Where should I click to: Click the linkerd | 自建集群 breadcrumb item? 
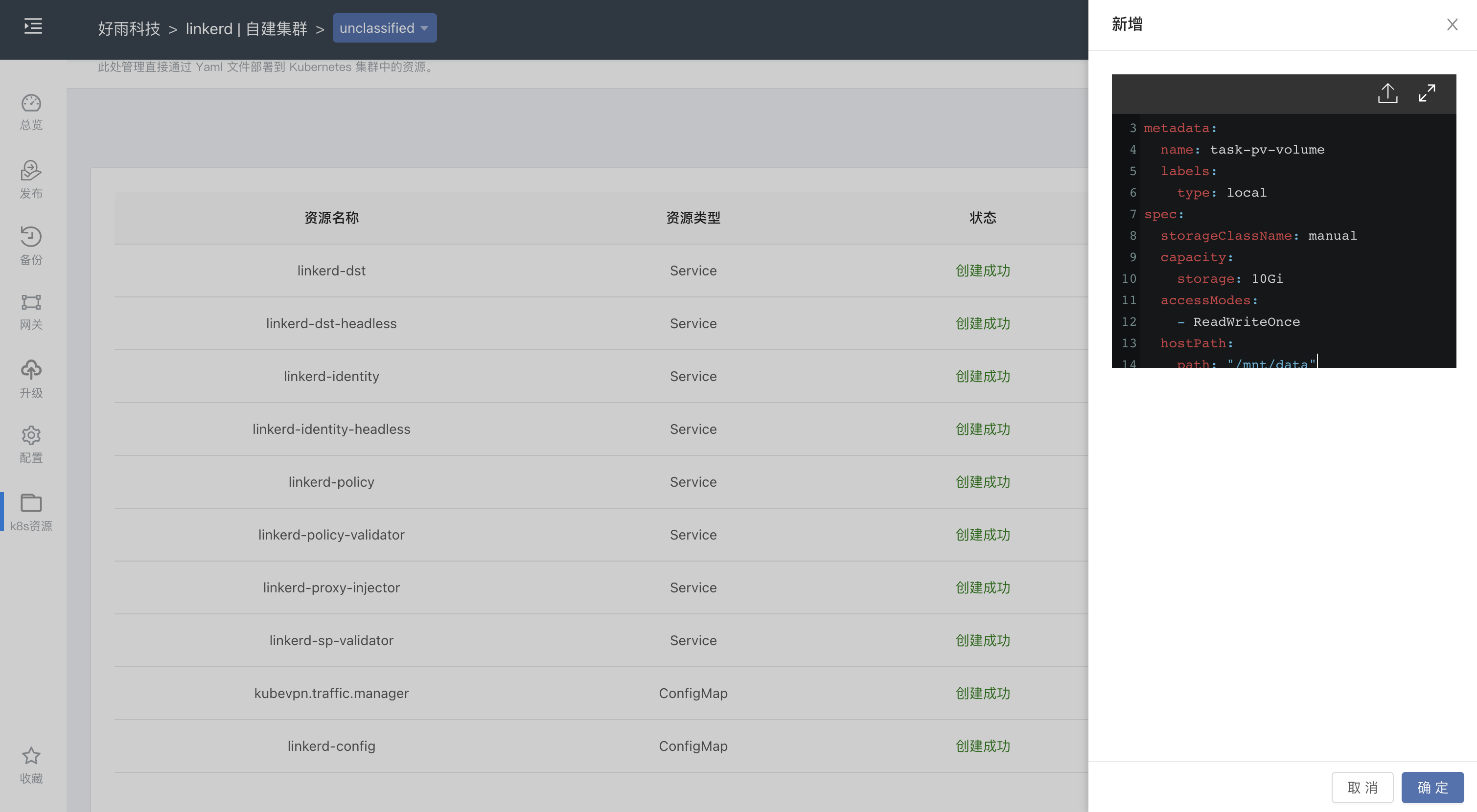pos(247,29)
